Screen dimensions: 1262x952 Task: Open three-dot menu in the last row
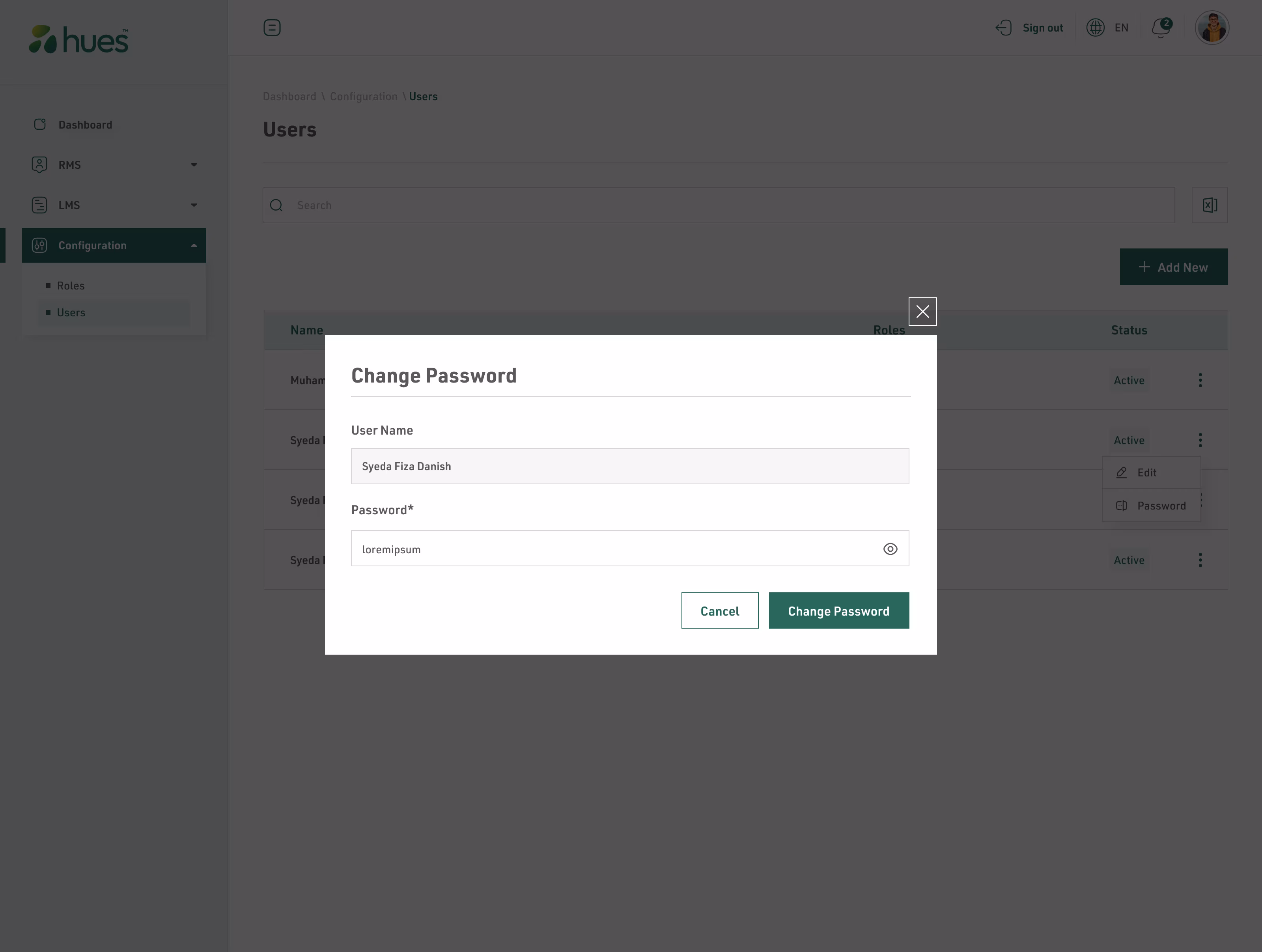(1200, 560)
